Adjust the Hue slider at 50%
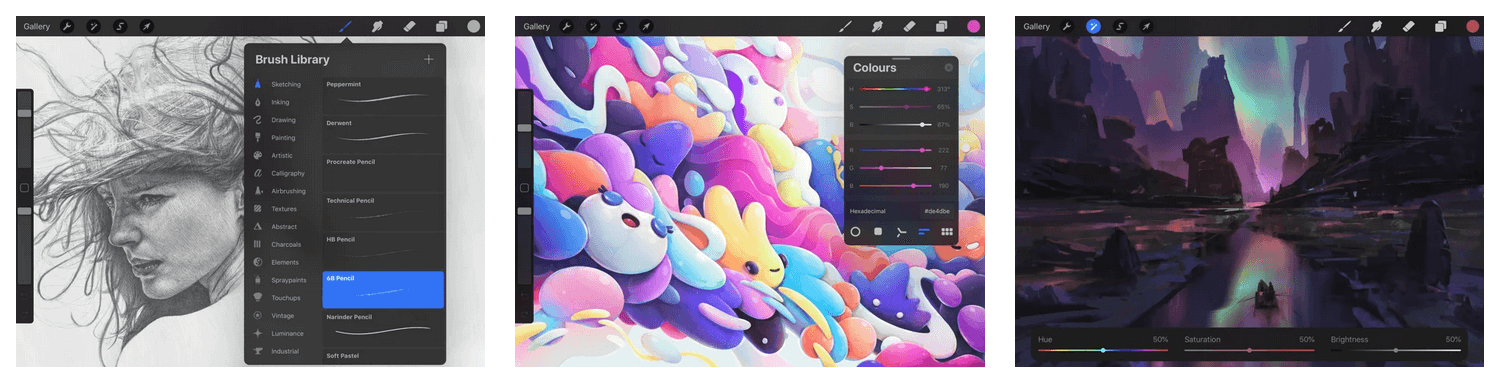Image resolution: width=1497 pixels, height=368 pixels. [x=1103, y=350]
